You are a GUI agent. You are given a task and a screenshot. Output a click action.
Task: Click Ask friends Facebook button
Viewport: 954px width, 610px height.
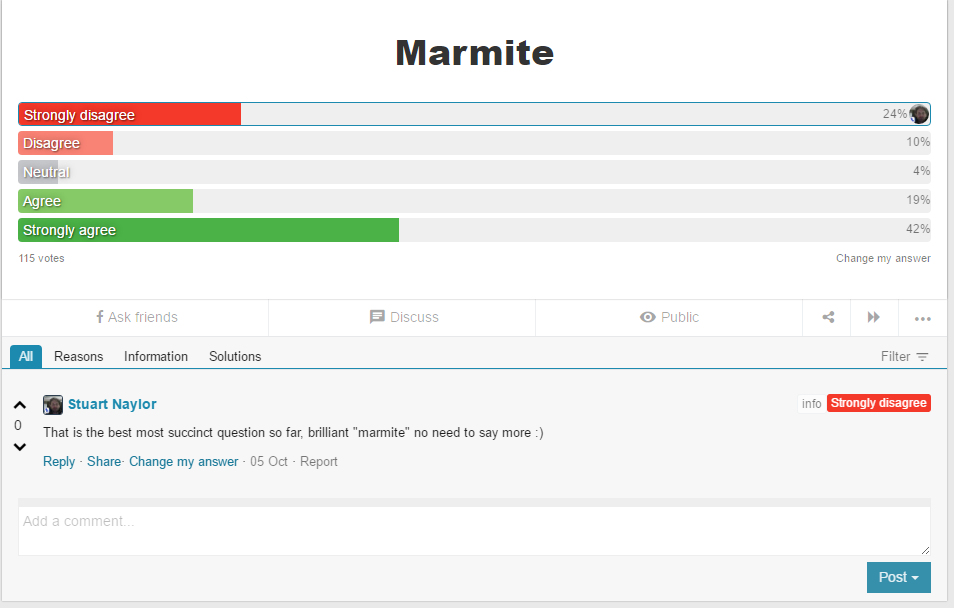click(x=136, y=317)
